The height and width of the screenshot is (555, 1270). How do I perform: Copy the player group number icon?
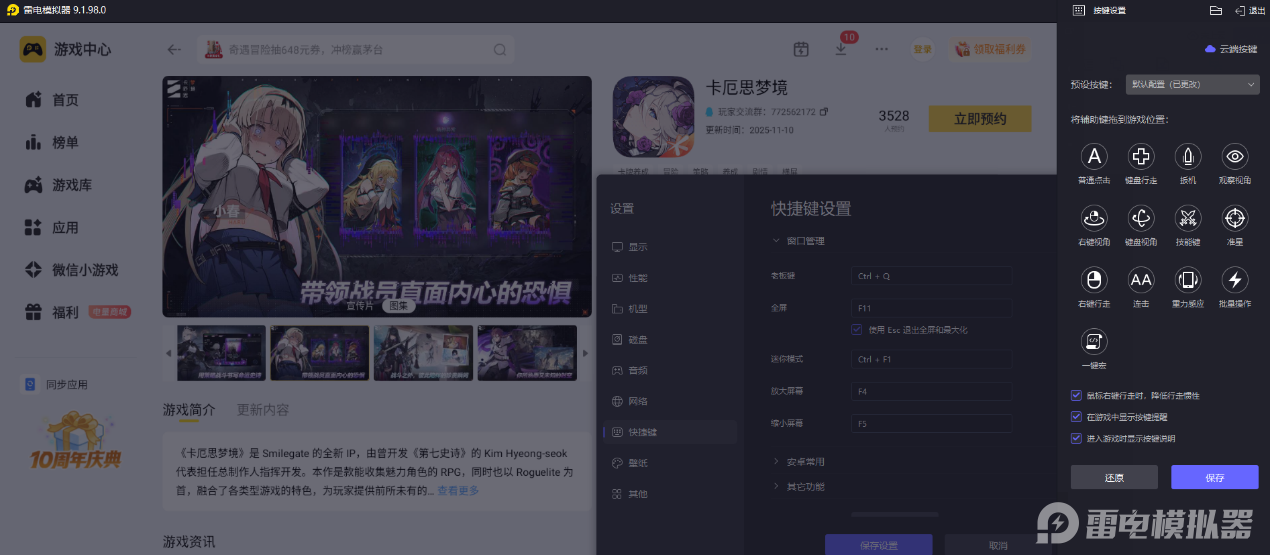pyautogui.click(x=824, y=112)
